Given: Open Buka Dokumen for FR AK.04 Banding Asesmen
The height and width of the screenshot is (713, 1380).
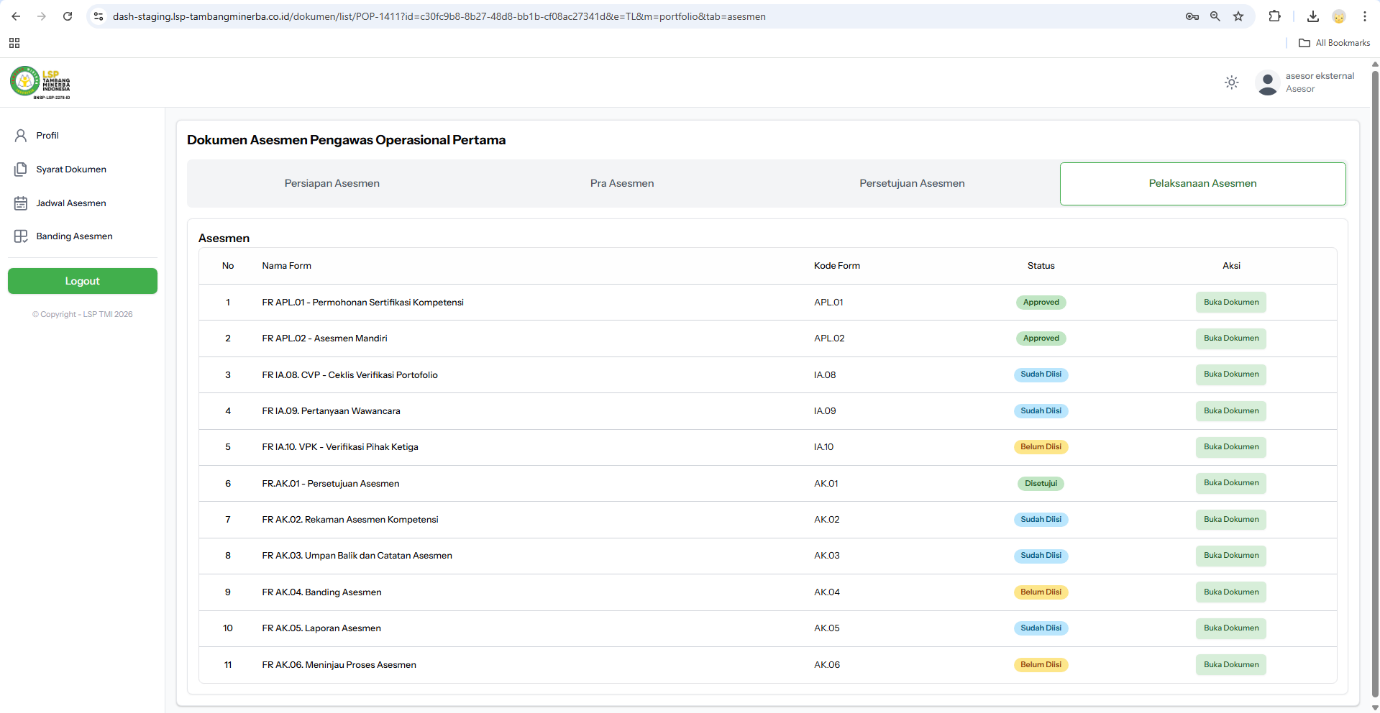Looking at the screenshot, I should tap(1231, 592).
